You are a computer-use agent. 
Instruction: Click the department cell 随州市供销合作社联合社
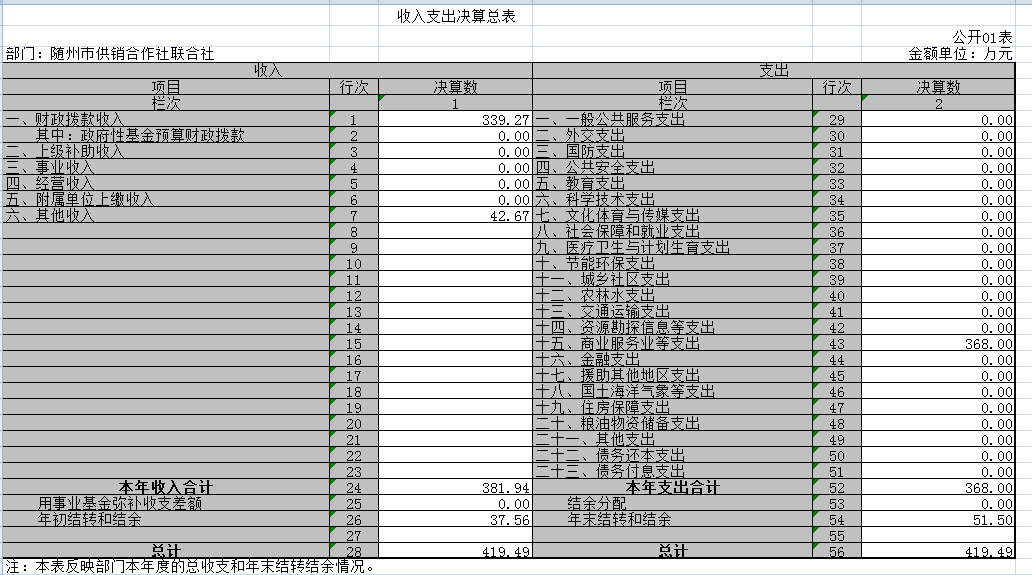pos(110,54)
